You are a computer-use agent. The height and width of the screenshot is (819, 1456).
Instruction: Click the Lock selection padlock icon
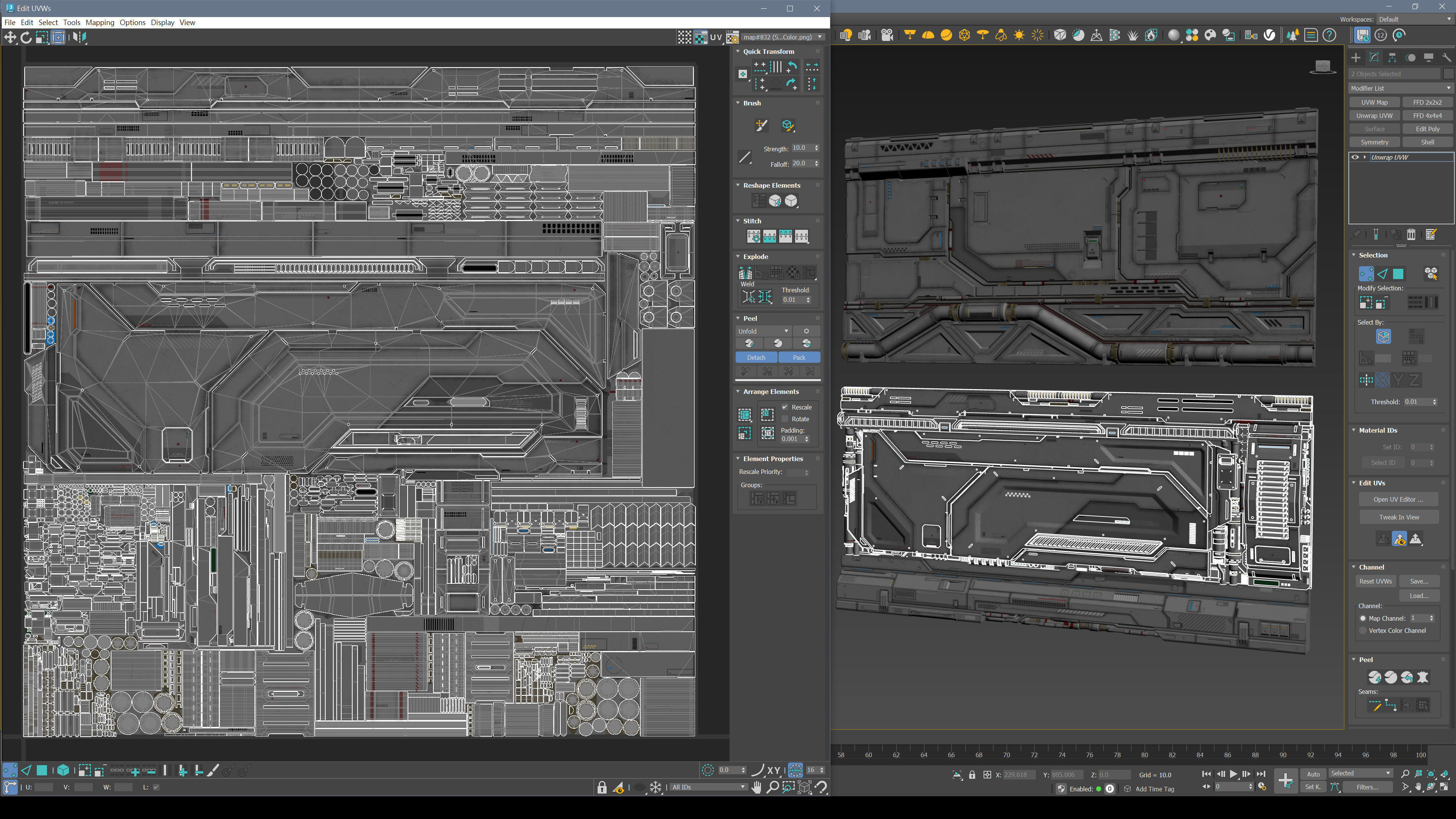coord(602,787)
